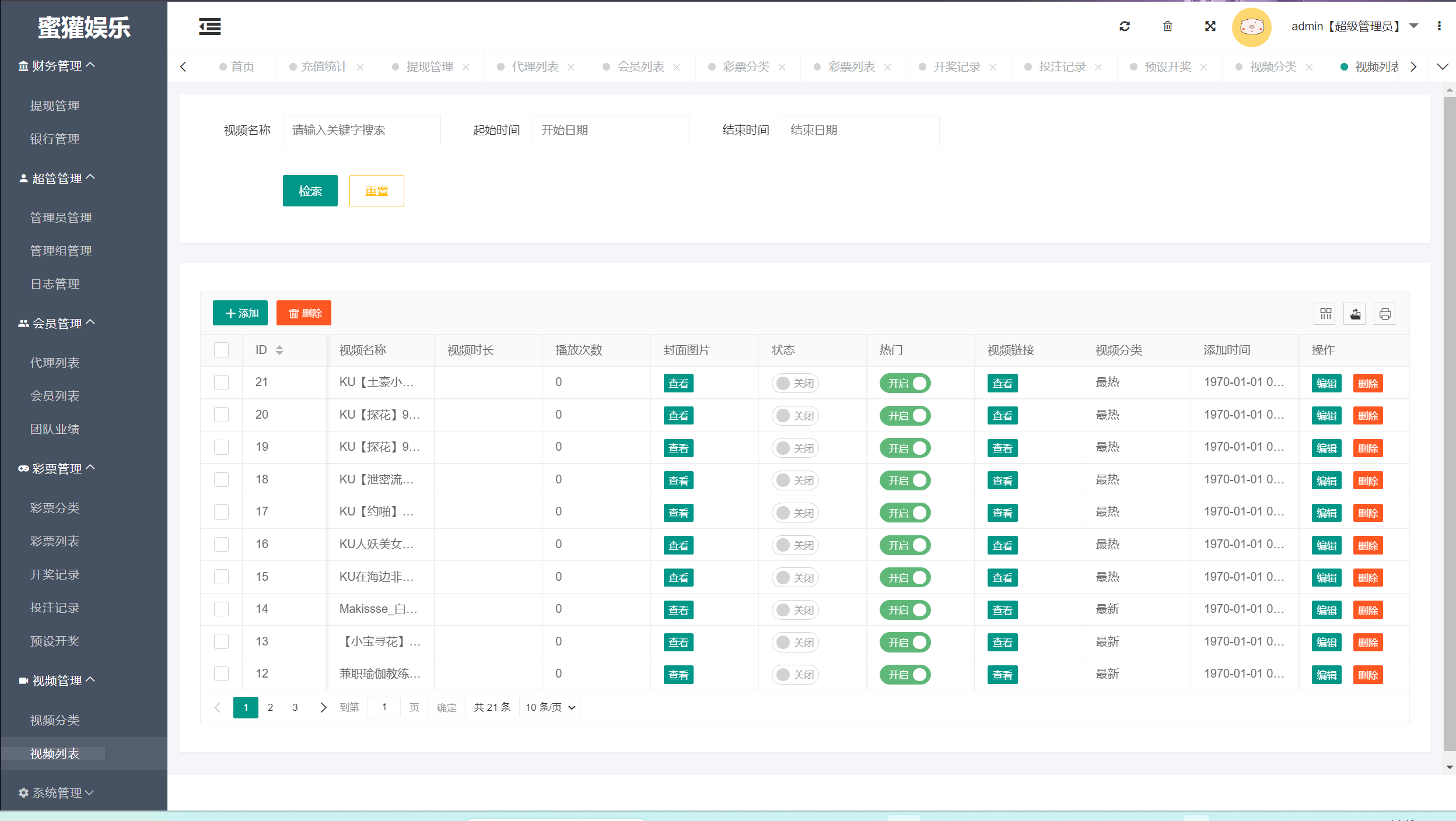Screen dimensions: 1456x821
Task: Toggle the 热门 switch for row 18
Action: point(905,480)
